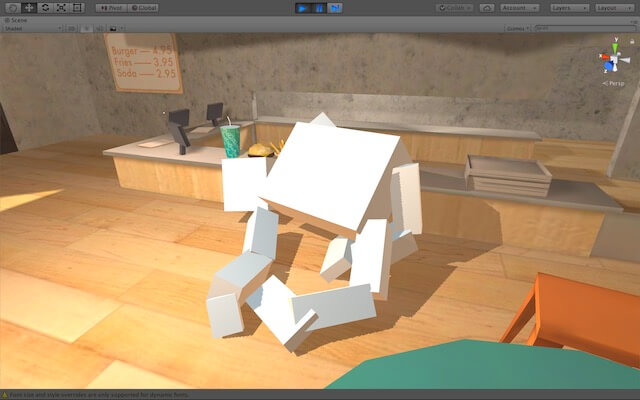Select the burger on the counter
The width and height of the screenshot is (640, 400).
tap(260, 151)
